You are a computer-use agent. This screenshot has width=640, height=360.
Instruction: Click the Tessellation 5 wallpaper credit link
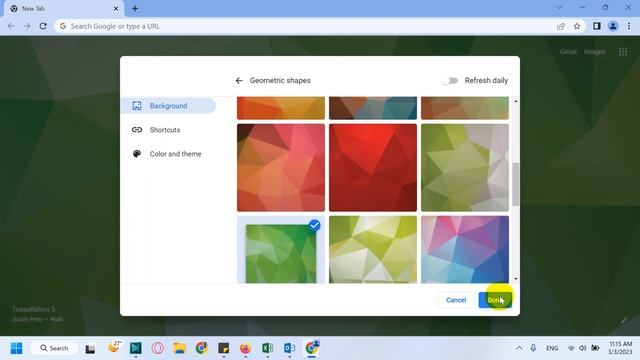33,309
